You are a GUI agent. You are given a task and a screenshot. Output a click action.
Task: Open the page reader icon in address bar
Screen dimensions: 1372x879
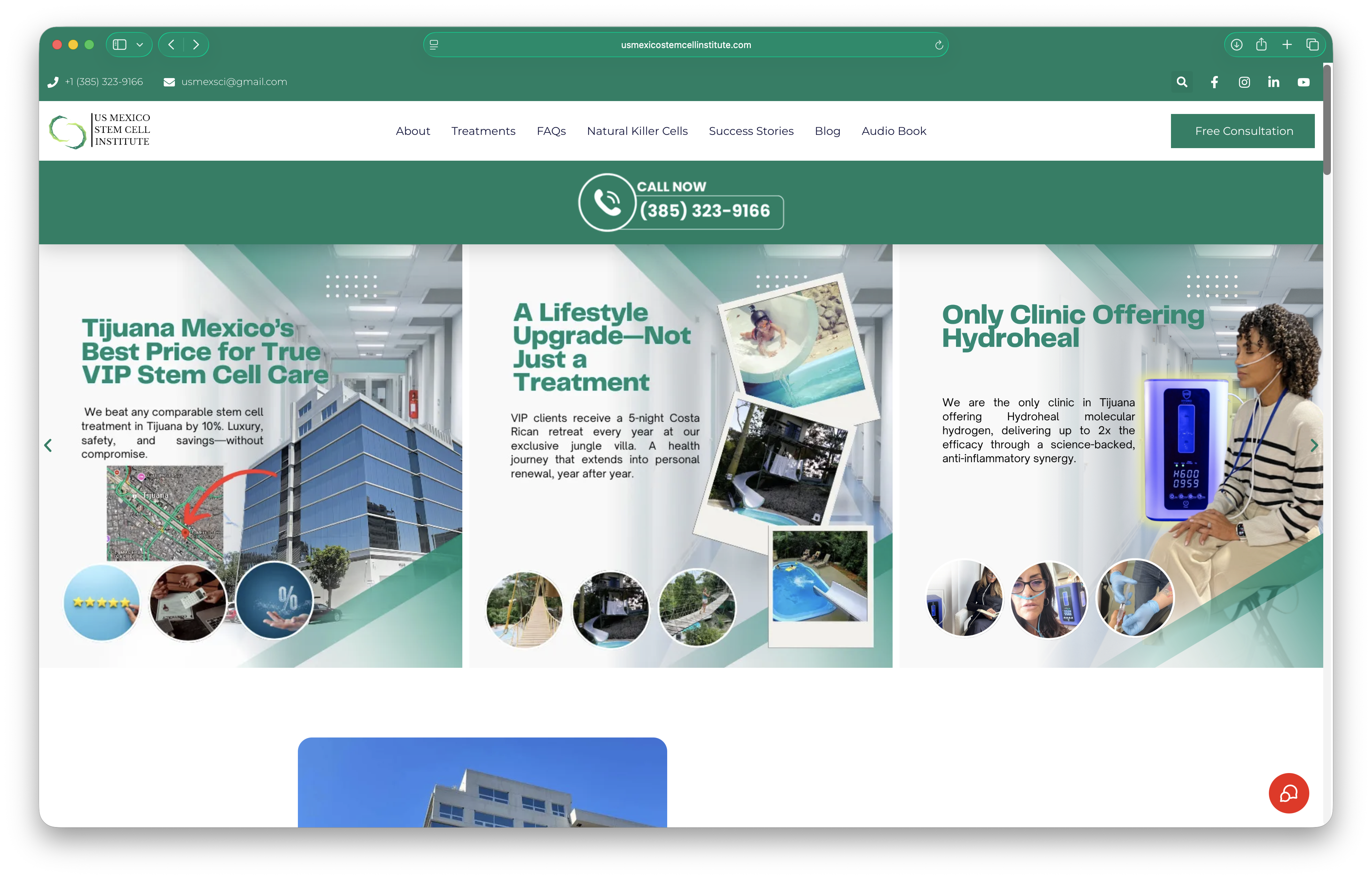click(x=434, y=45)
